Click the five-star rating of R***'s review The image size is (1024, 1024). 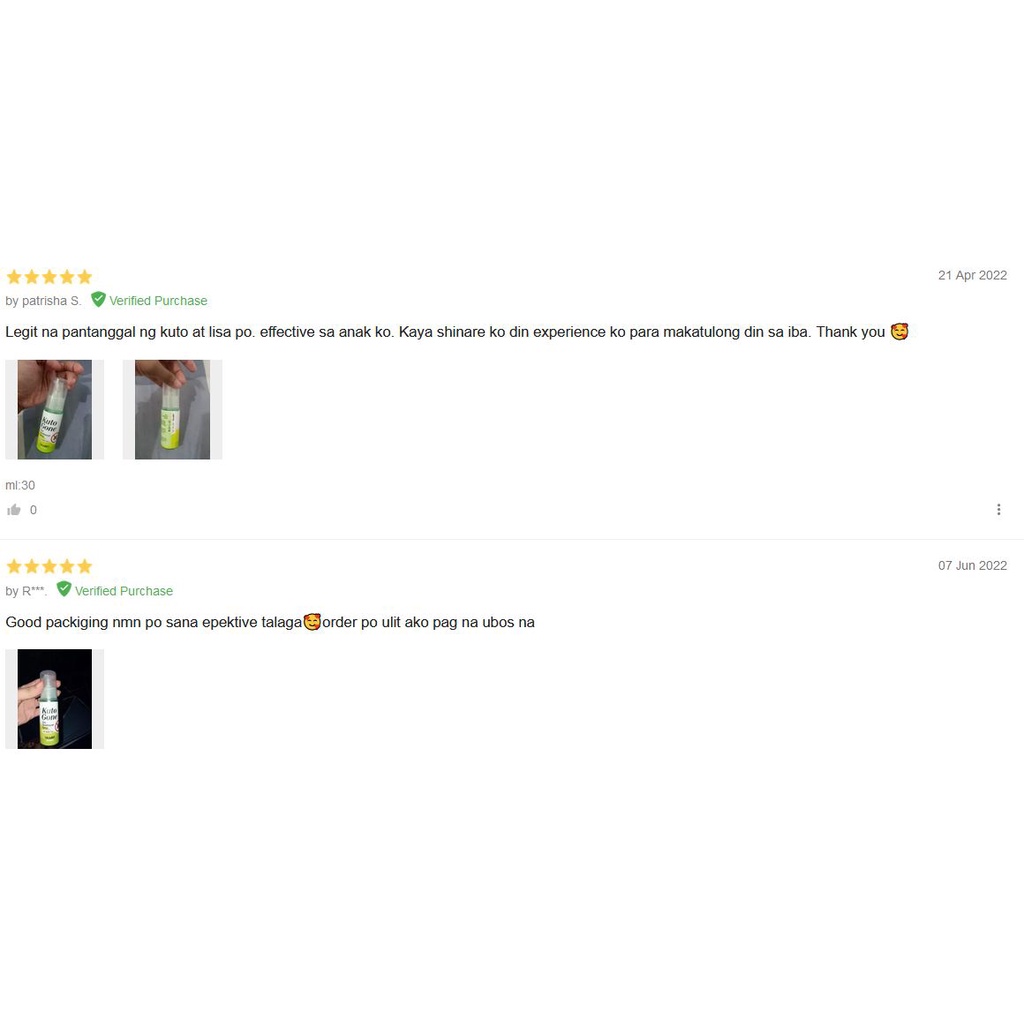coord(49,566)
